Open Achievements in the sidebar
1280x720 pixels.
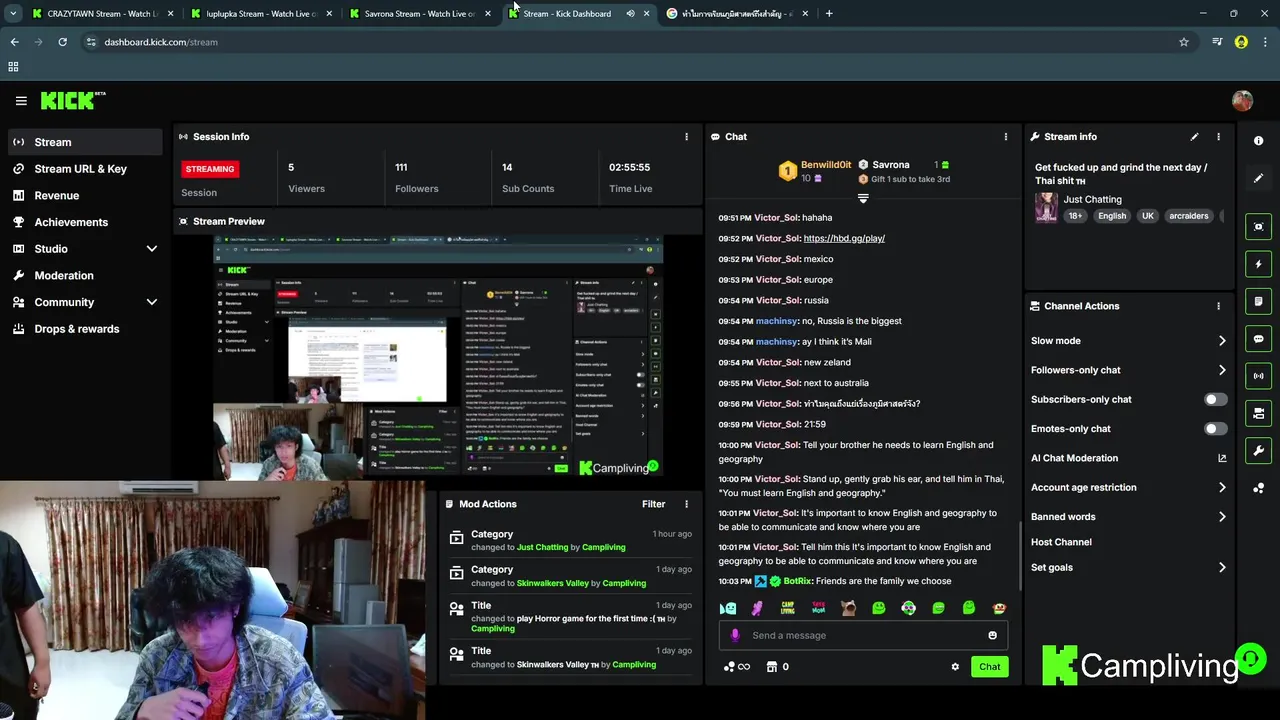(85, 222)
